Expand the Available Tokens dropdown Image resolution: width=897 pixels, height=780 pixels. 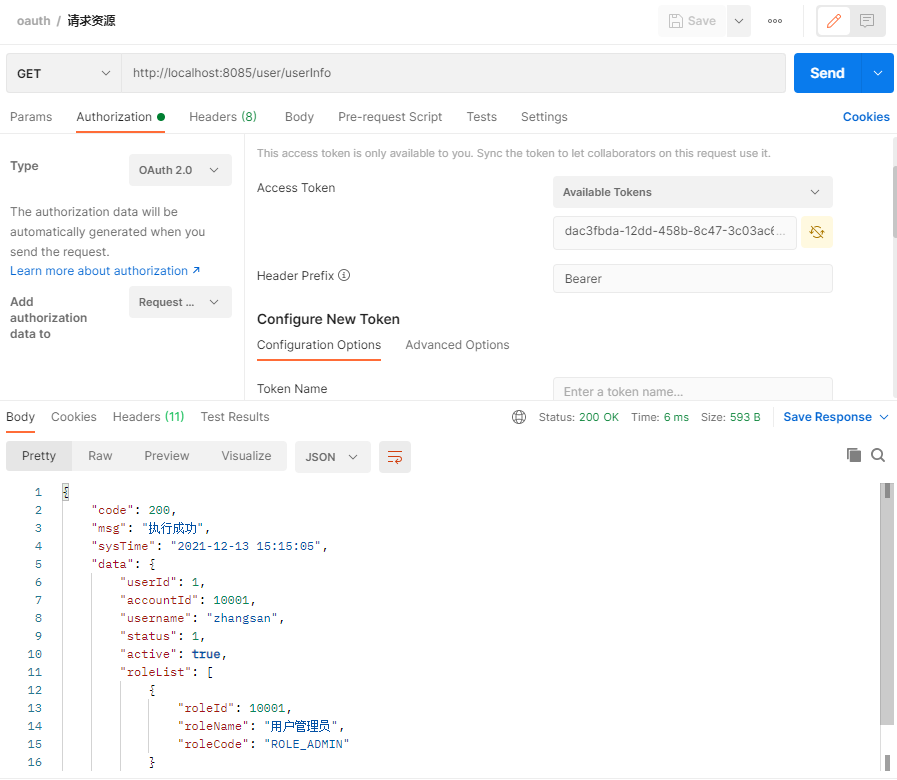point(692,192)
